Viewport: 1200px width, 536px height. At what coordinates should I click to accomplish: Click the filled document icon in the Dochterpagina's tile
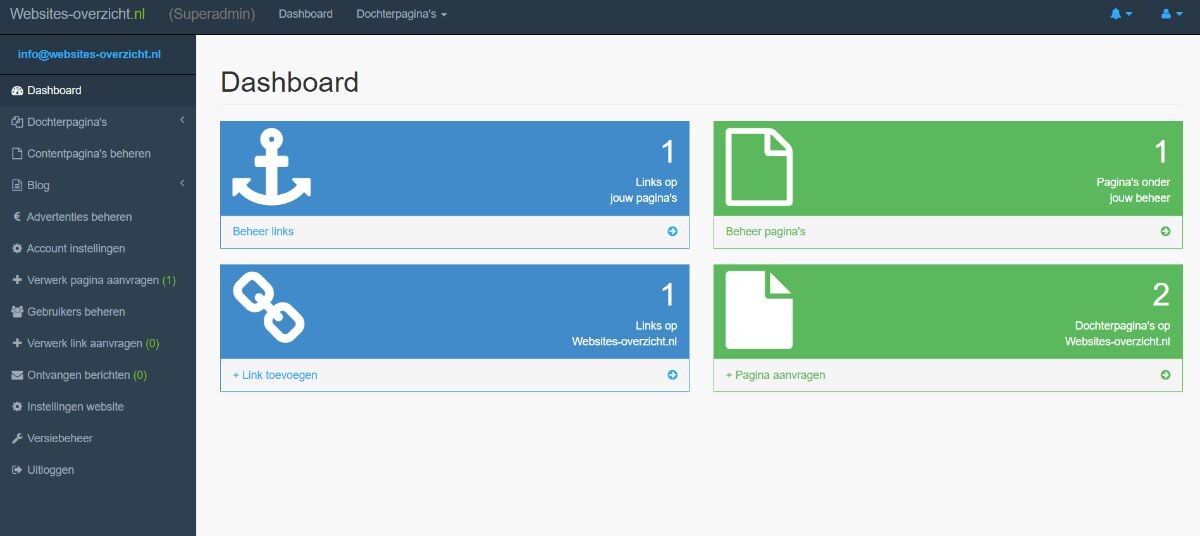[759, 310]
